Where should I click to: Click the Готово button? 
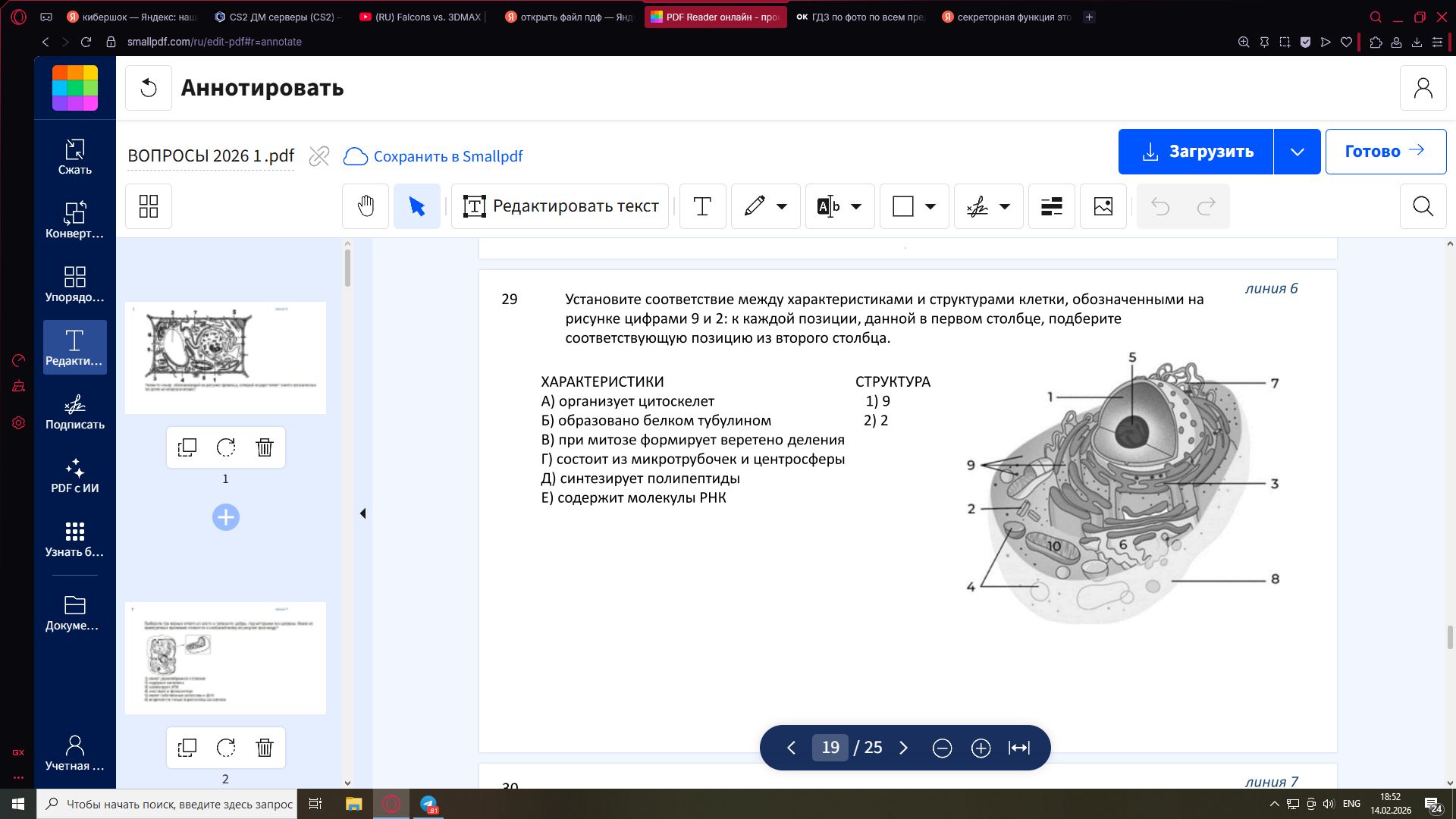(1385, 152)
